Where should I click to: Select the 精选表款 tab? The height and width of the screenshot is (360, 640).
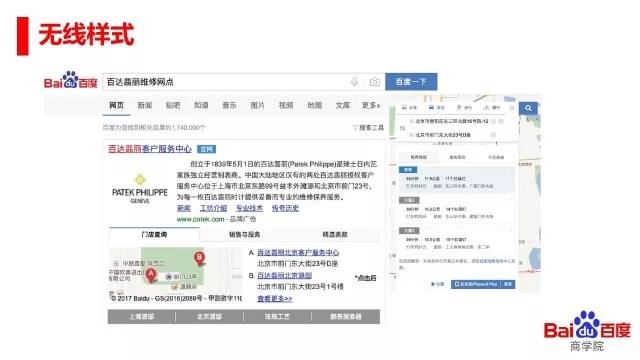click(x=335, y=234)
